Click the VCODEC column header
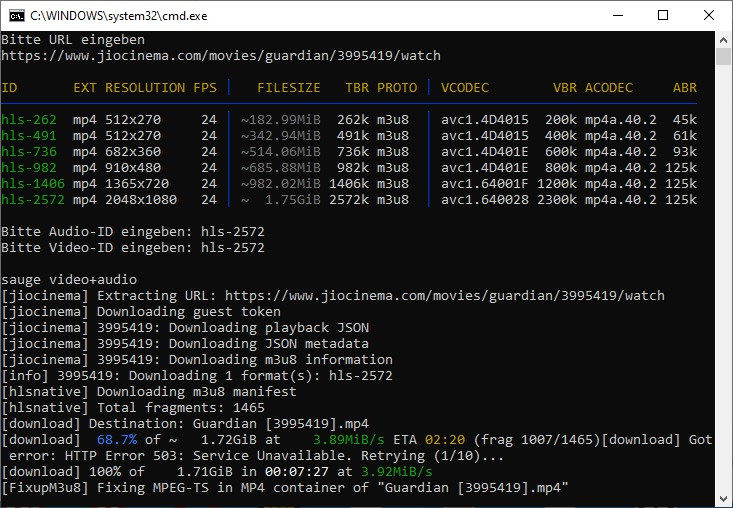Viewport: 733px width, 508px height. (x=465, y=88)
